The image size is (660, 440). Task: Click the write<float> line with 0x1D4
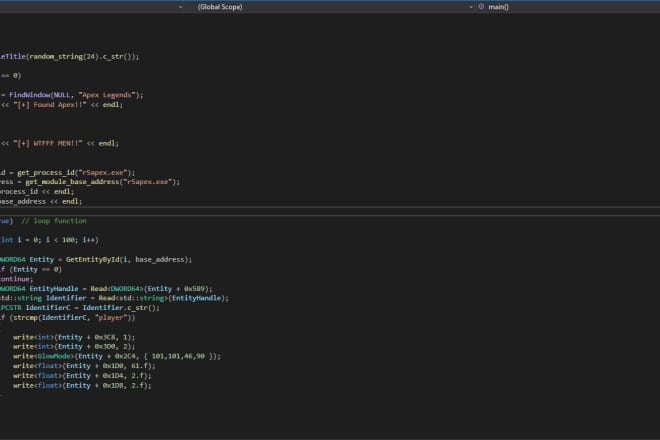(82, 376)
